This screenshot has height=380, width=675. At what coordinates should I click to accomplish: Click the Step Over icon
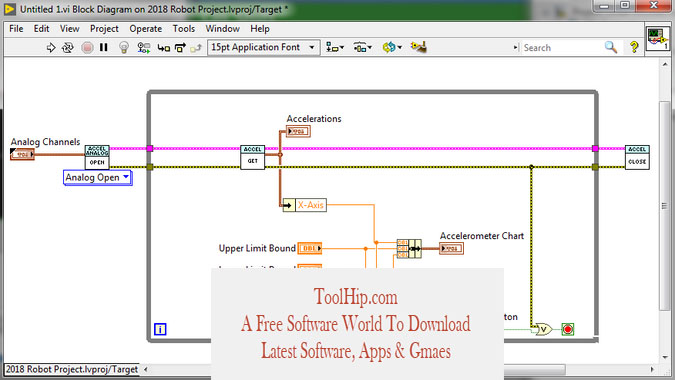pyautogui.click(x=180, y=47)
